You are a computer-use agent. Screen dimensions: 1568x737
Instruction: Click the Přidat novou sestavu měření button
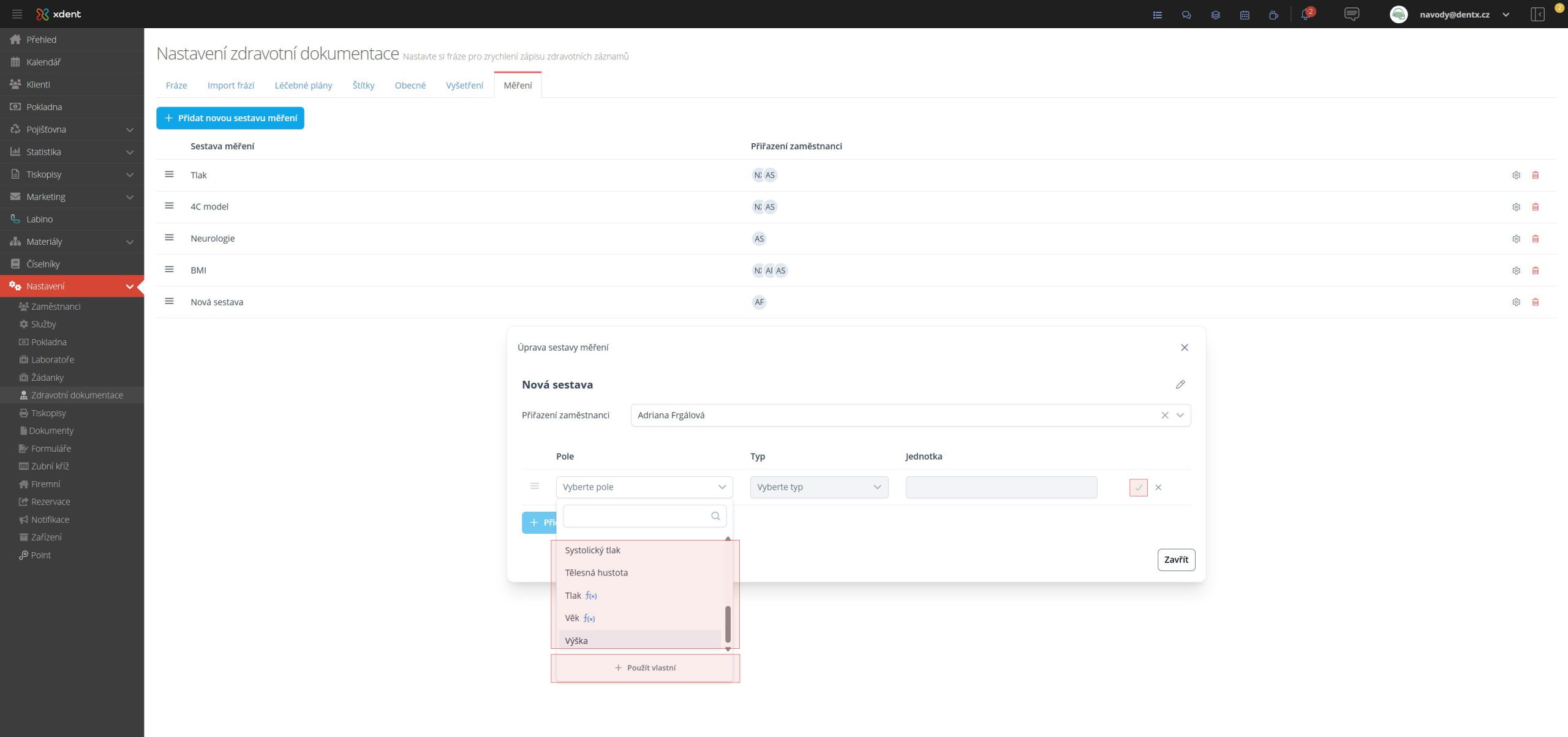pos(230,118)
